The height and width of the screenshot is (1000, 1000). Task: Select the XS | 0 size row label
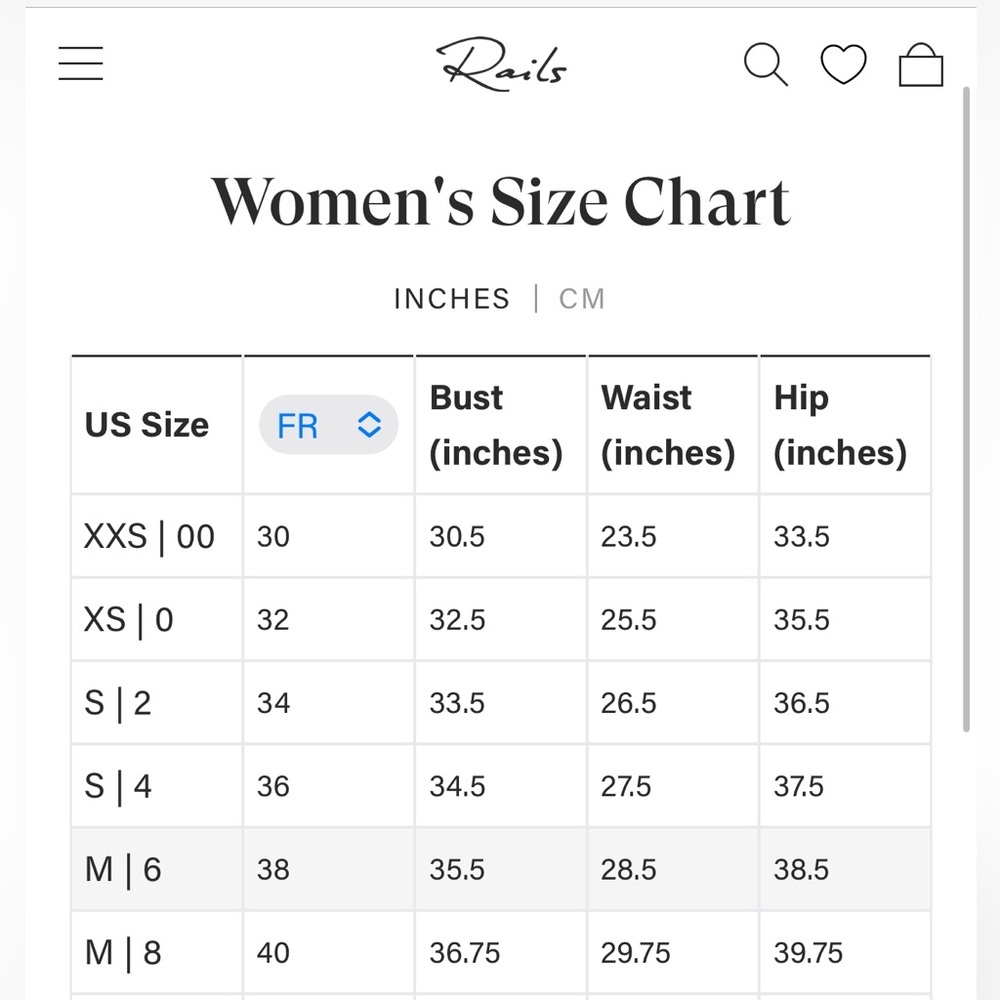tap(128, 620)
